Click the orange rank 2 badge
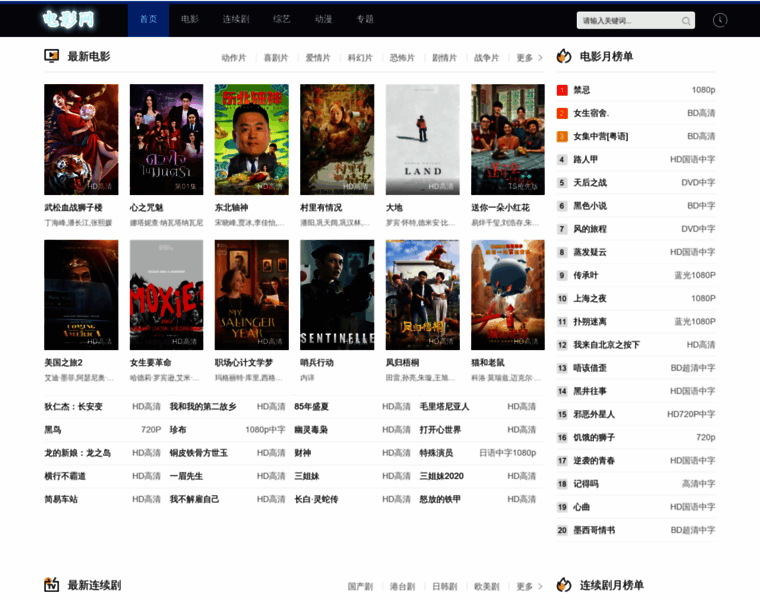Screen dimensions: 760x600 (x=562, y=113)
